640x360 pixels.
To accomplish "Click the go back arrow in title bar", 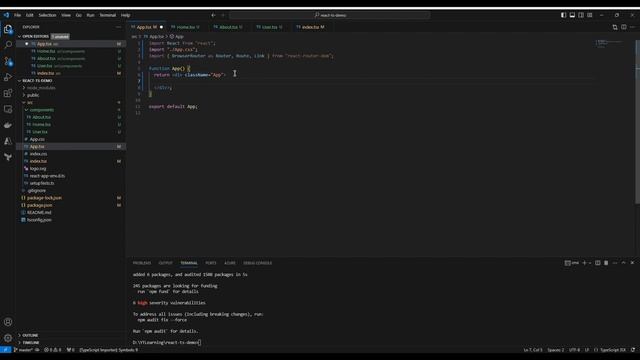I will tap(213, 15).
